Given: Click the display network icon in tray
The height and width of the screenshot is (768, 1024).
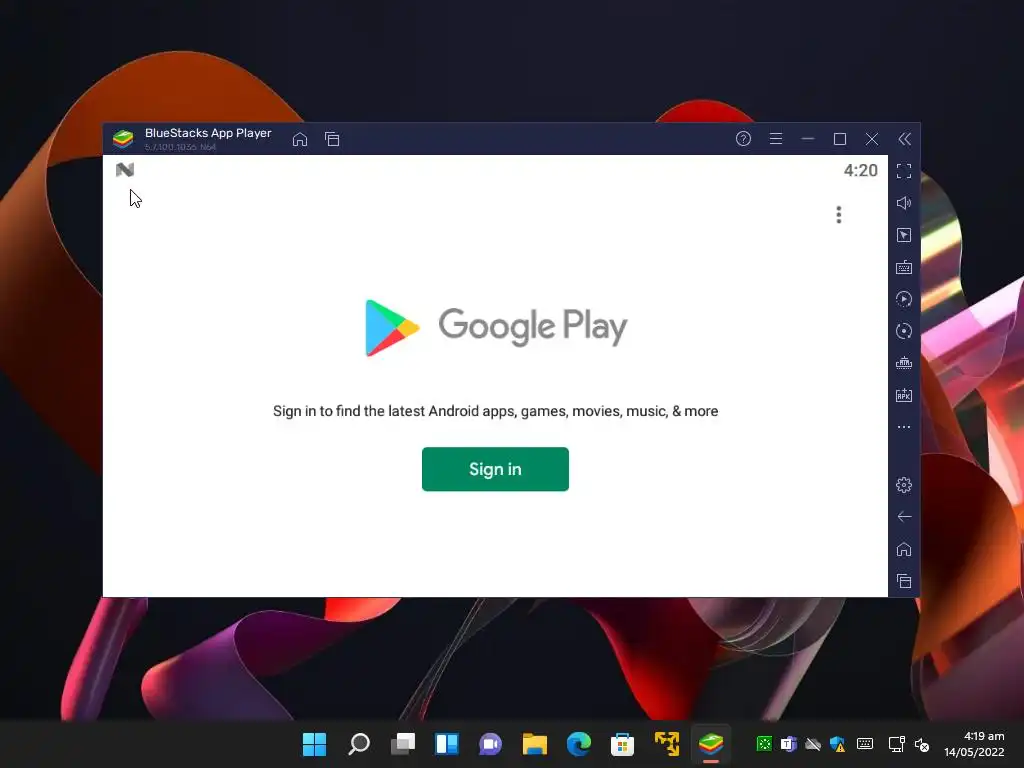Looking at the screenshot, I should [x=897, y=744].
